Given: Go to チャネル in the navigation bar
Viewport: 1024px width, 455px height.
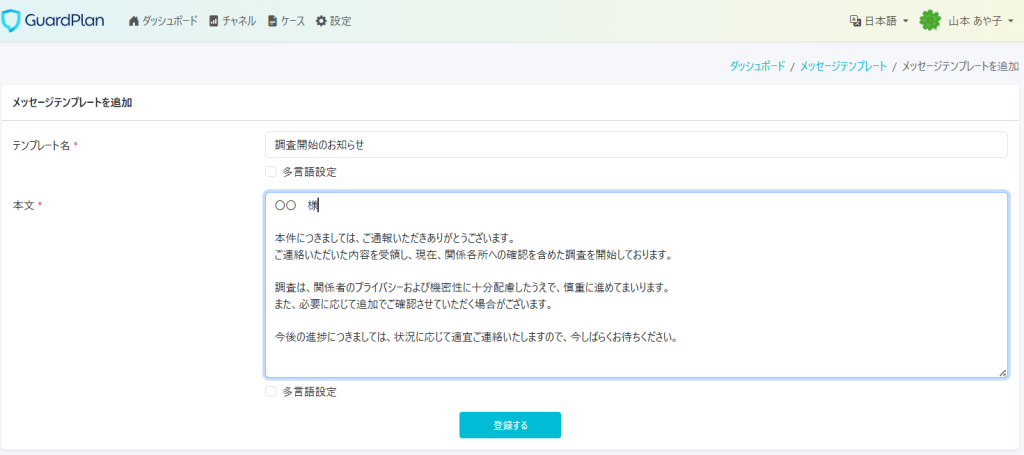Looking at the screenshot, I should 239,21.
